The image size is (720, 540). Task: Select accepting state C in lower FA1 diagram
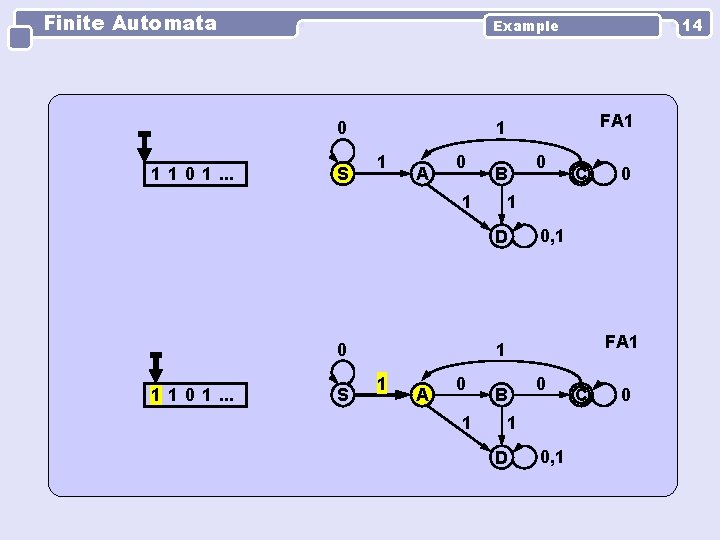(x=581, y=395)
